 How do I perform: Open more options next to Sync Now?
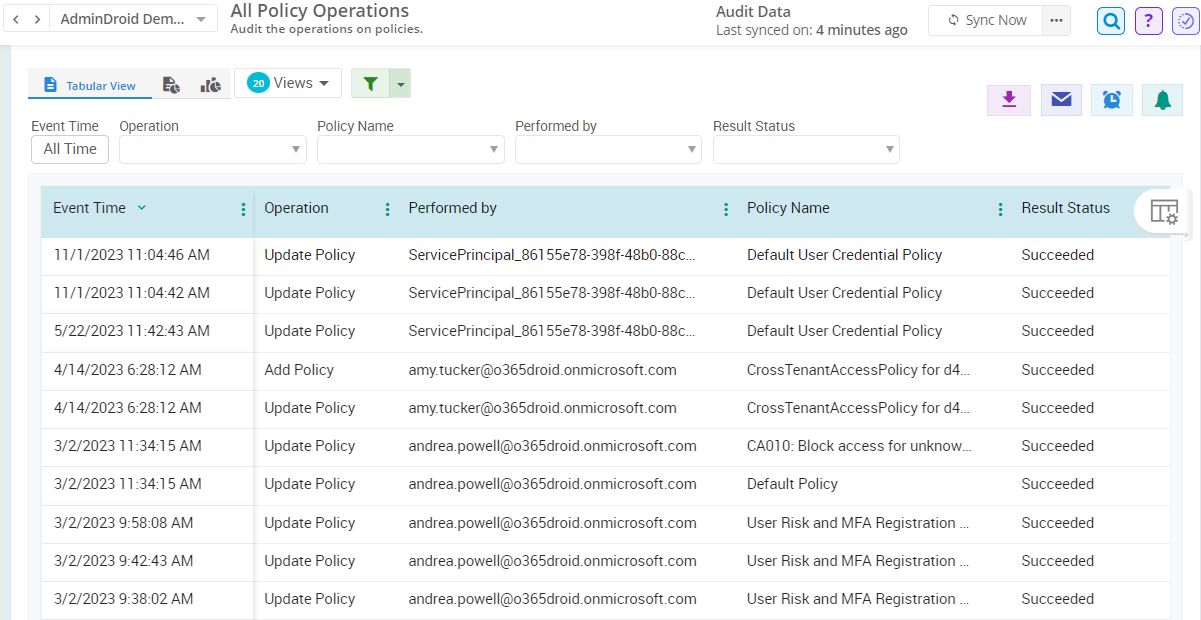tap(1057, 20)
